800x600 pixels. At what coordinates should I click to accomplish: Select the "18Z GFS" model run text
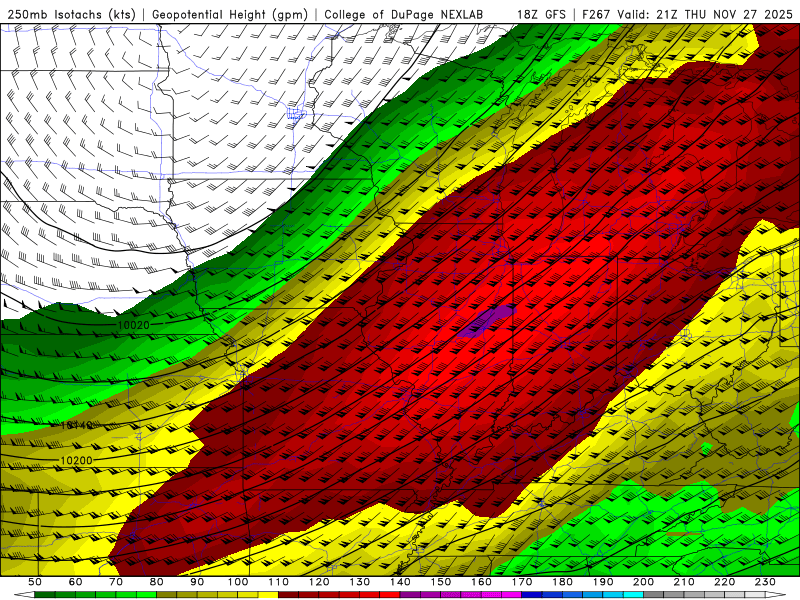(541, 14)
